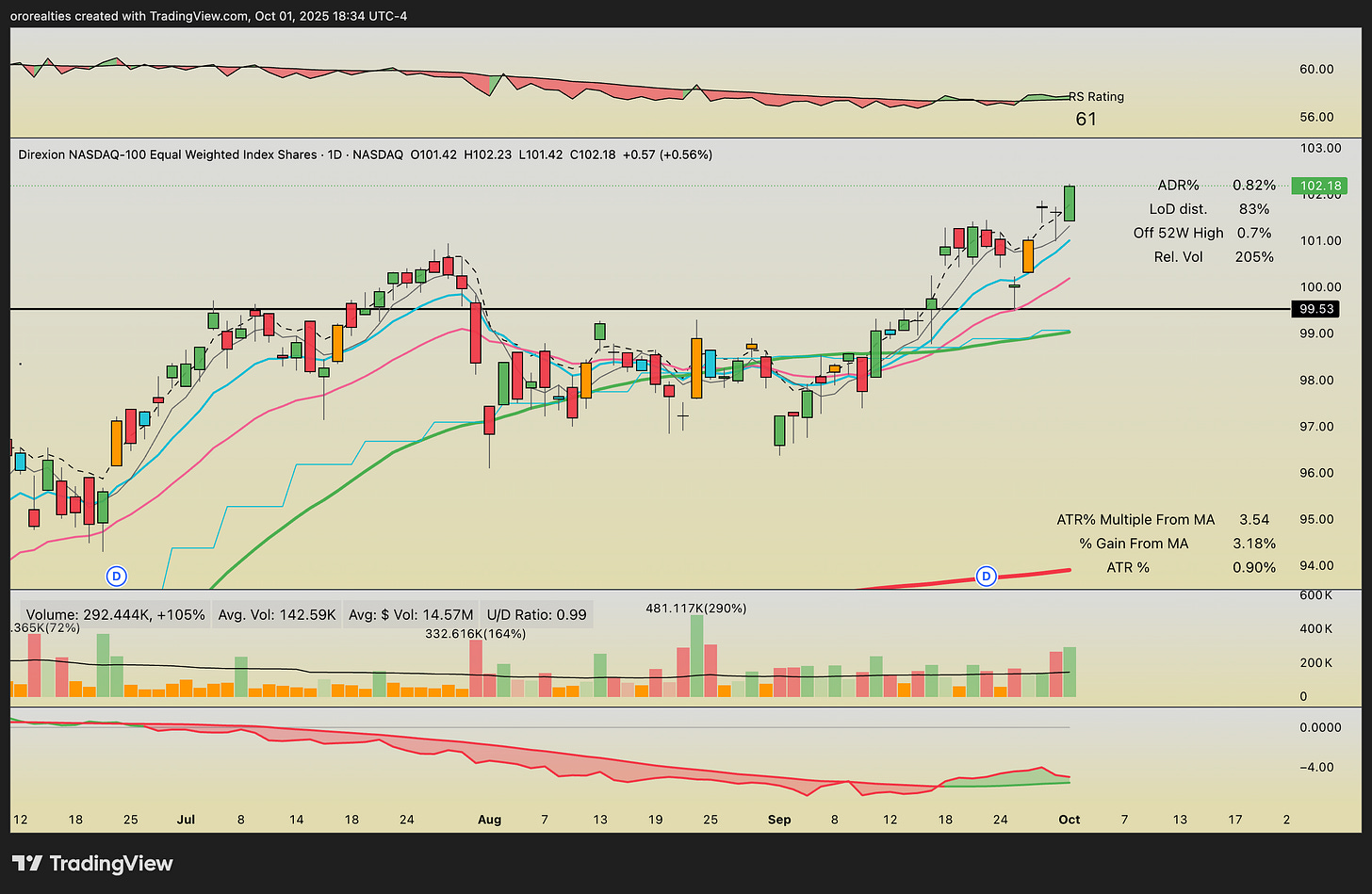The height and width of the screenshot is (894, 1372).
Task: Click the Off 52W High value 0.7%
Action: tap(1254, 233)
